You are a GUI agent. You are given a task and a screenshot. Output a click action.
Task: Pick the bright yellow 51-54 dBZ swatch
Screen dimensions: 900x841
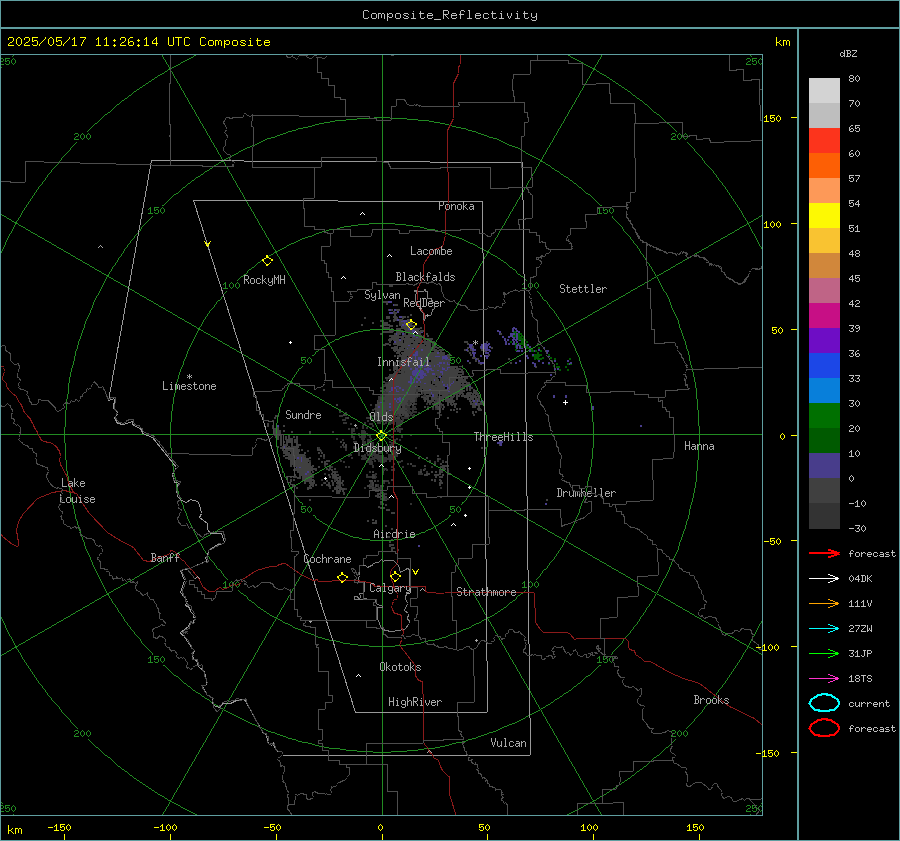tap(824, 215)
